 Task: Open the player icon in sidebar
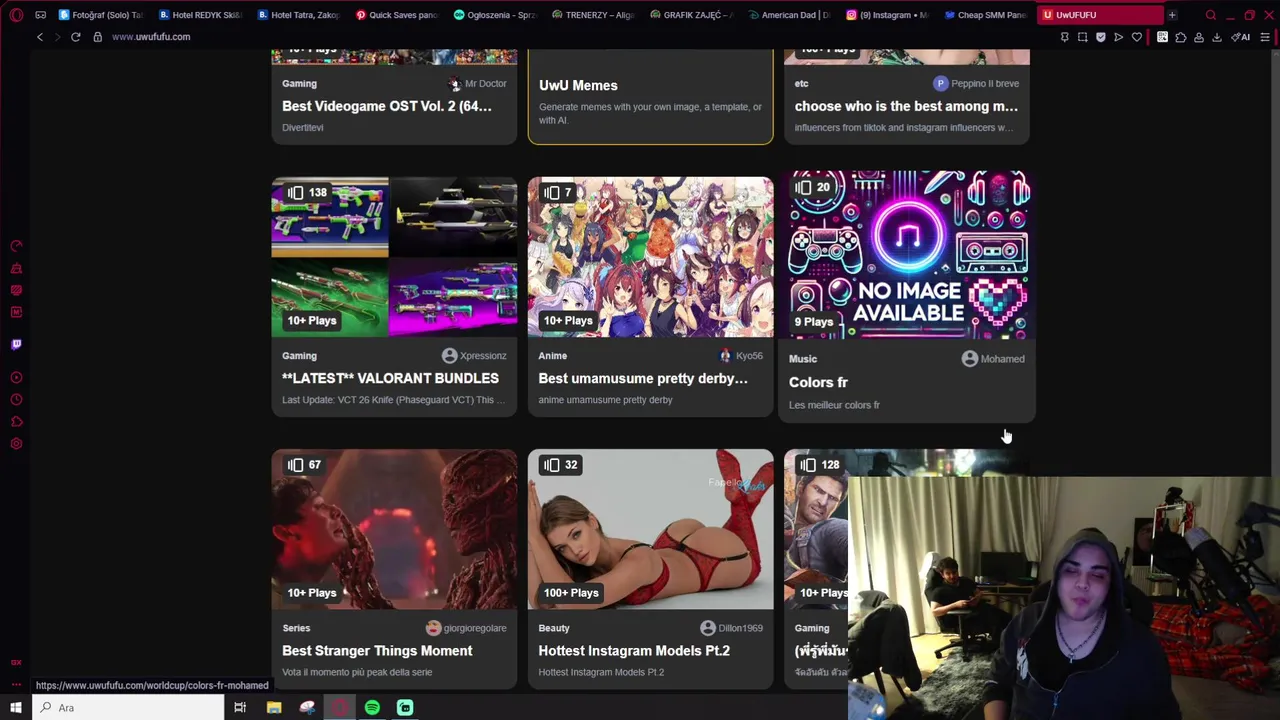[x=16, y=378]
